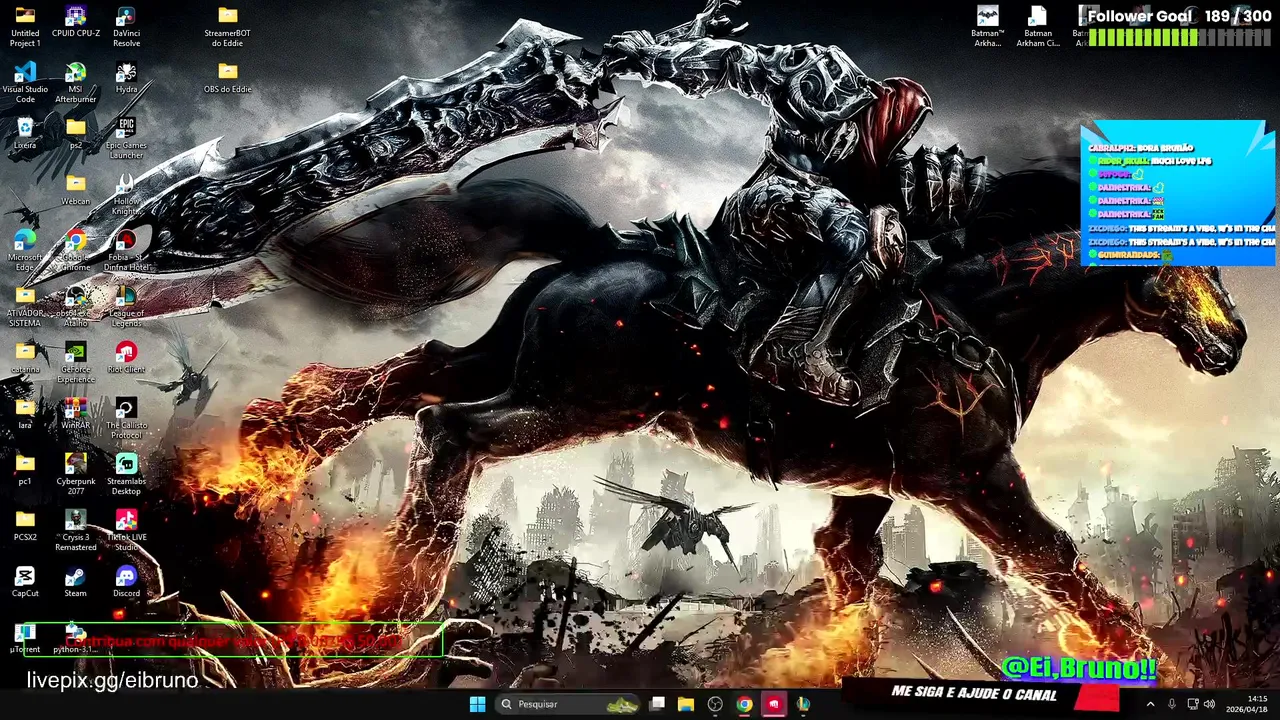Open the Lixeira recycle bin
1280x720 pixels.
25,134
